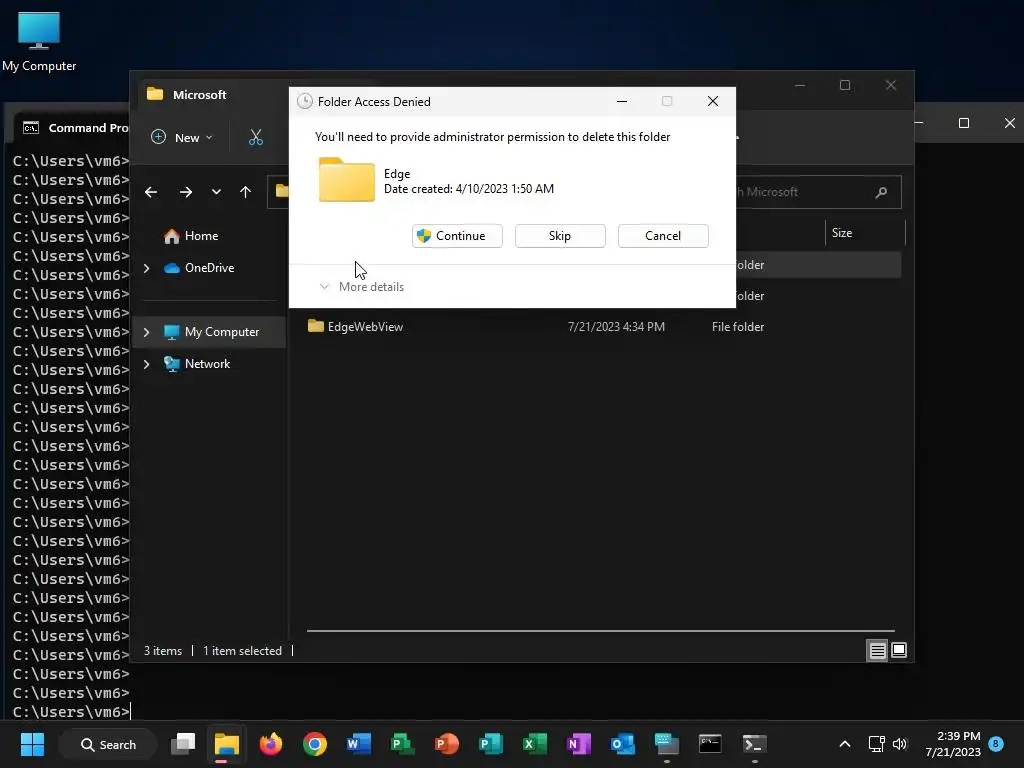Skip deleting the Edge folder
Image resolution: width=1024 pixels, height=768 pixels.
pyautogui.click(x=560, y=236)
